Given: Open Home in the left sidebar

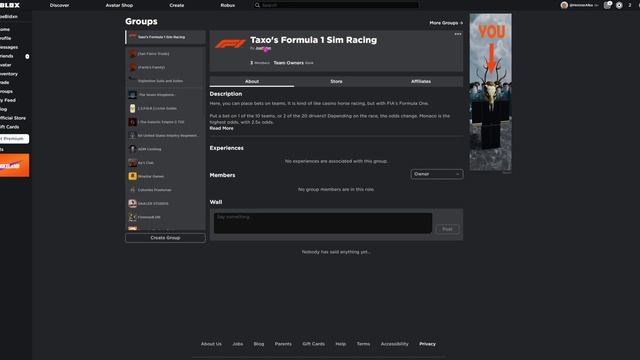Looking at the screenshot, I should [x=5, y=29].
